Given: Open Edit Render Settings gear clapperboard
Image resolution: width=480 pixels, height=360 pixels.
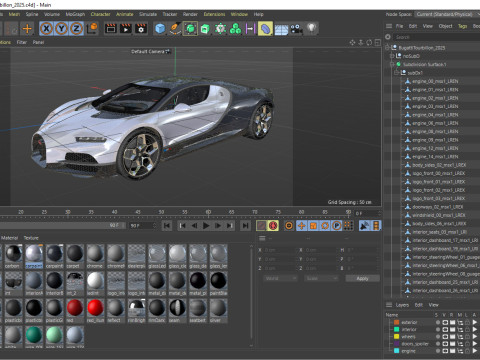Looking at the screenshot, I should [x=141, y=29].
